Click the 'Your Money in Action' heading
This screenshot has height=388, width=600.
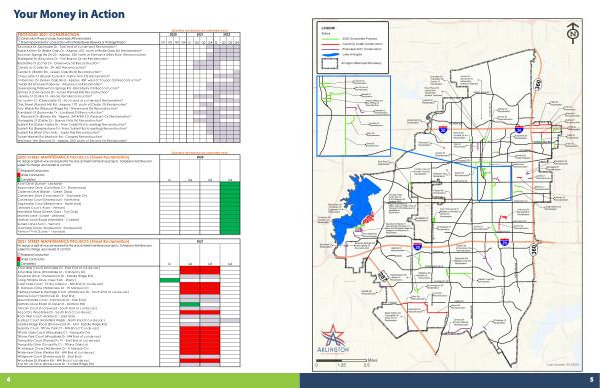coord(69,14)
